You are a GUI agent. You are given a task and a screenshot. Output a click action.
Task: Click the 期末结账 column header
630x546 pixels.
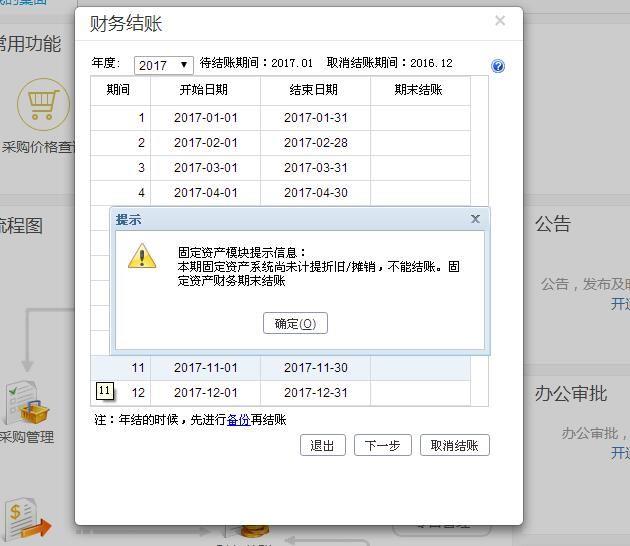point(420,91)
